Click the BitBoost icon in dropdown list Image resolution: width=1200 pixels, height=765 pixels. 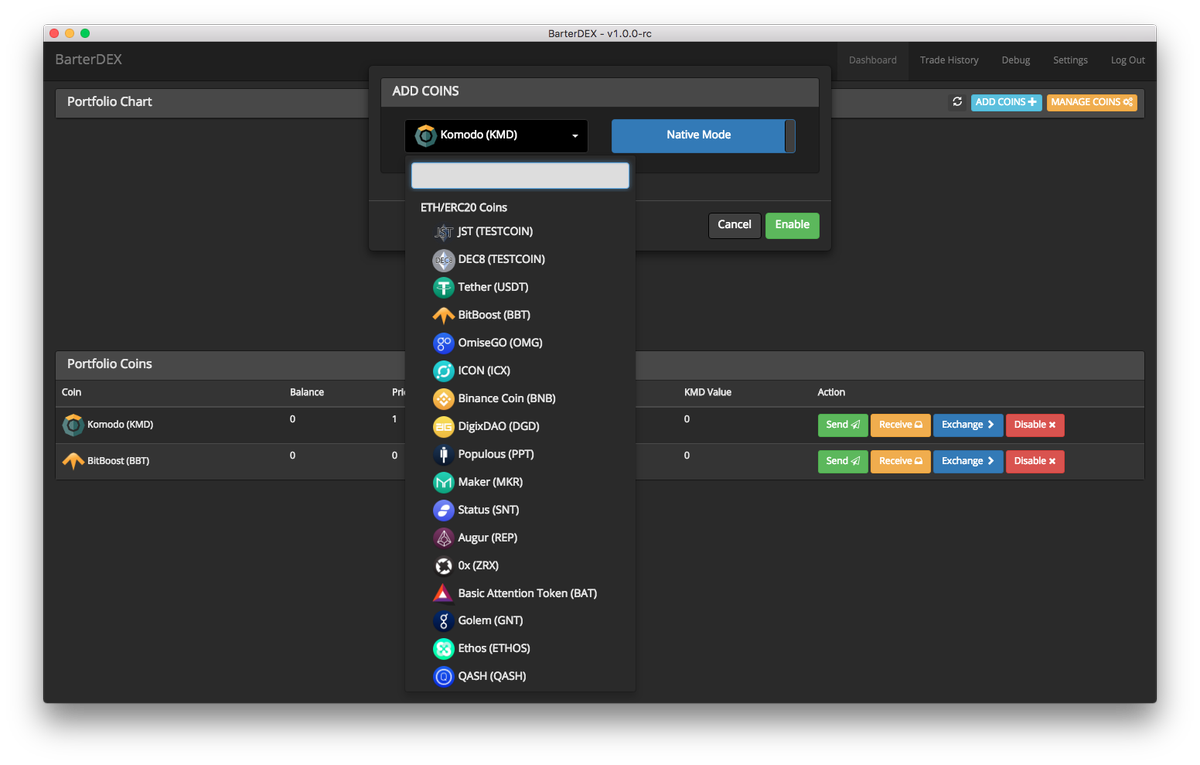[443, 315]
